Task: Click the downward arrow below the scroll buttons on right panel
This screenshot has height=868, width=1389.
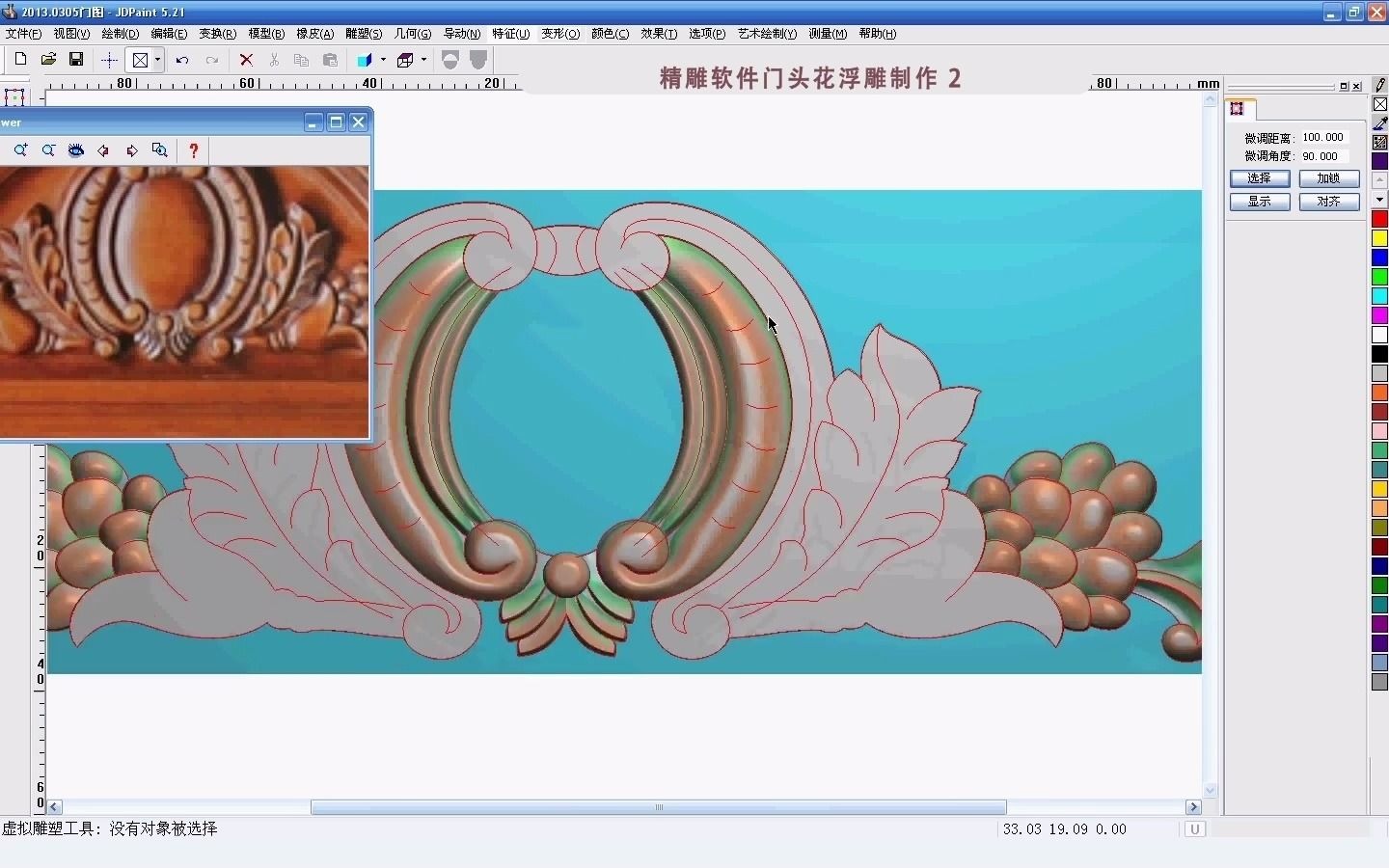Action: tap(1379, 200)
